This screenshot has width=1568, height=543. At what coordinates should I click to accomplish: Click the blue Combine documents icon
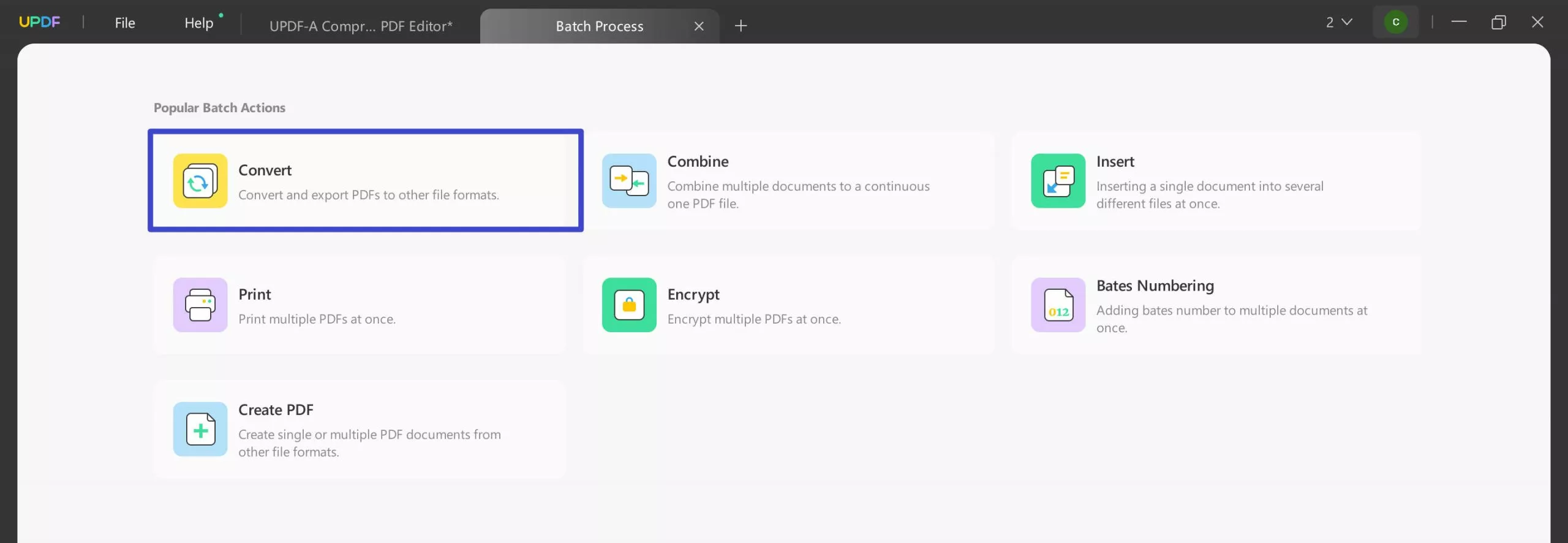tap(629, 181)
